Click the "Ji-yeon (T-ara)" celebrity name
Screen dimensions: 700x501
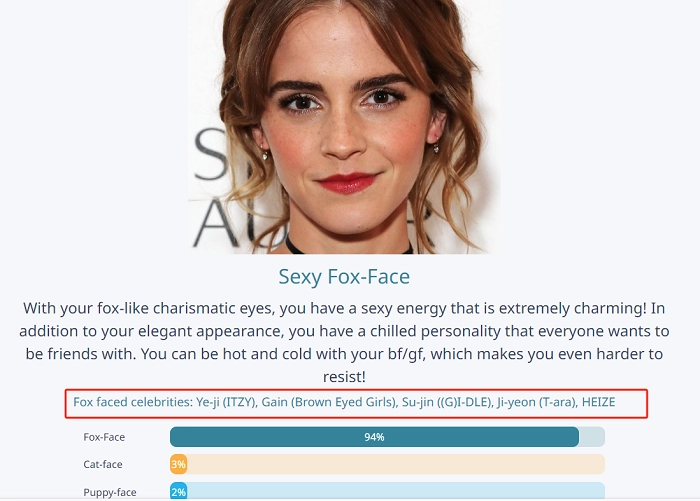coord(538,402)
